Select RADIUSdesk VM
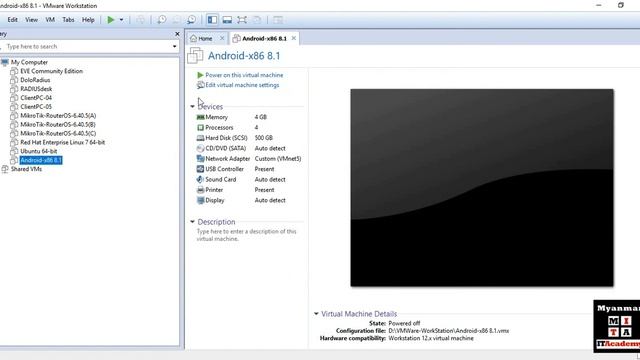The height and width of the screenshot is (360, 640). pyautogui.click(x=36, y=89)
